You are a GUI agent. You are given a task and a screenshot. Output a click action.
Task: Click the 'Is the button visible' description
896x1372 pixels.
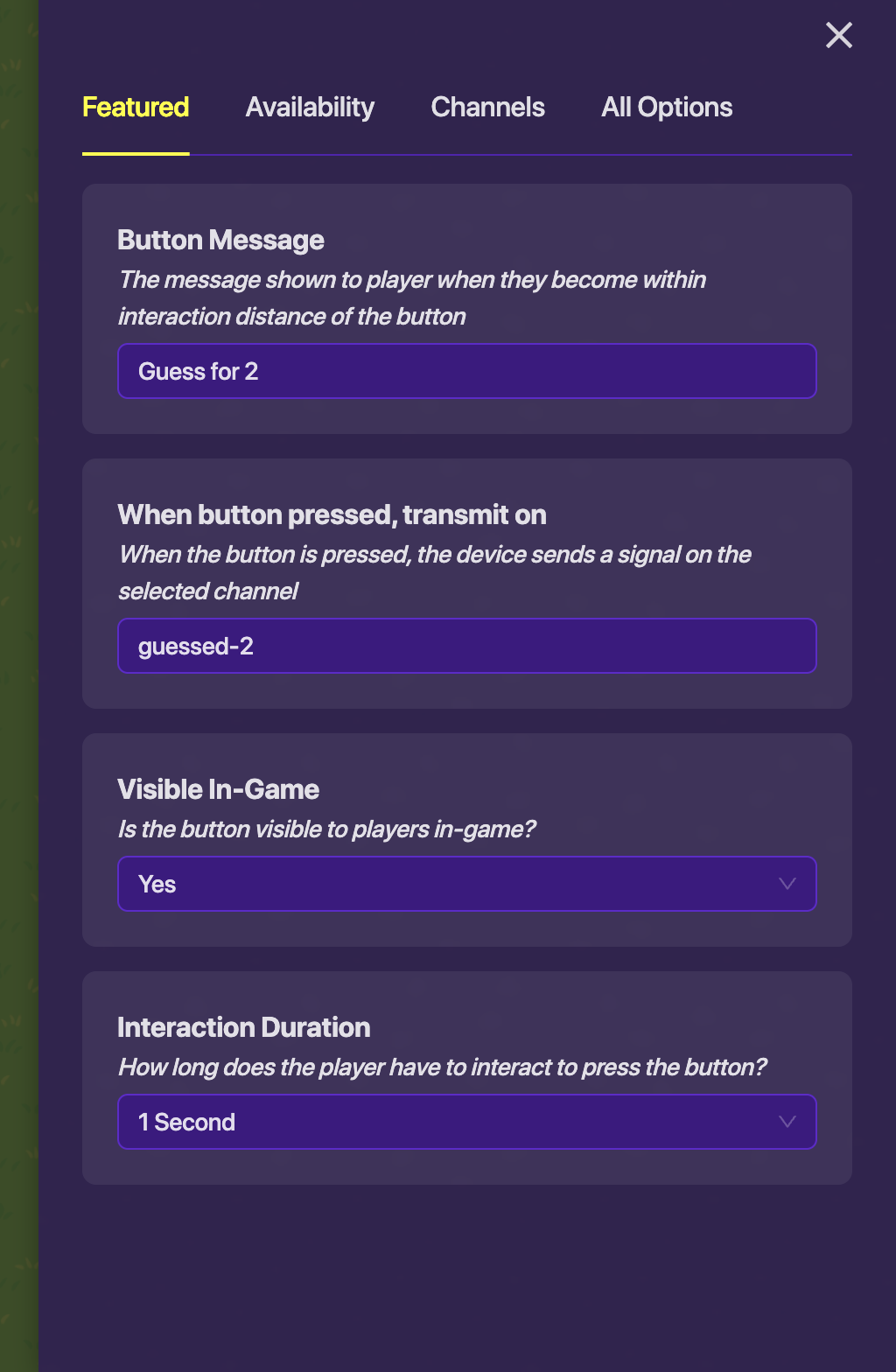(326, 829)
